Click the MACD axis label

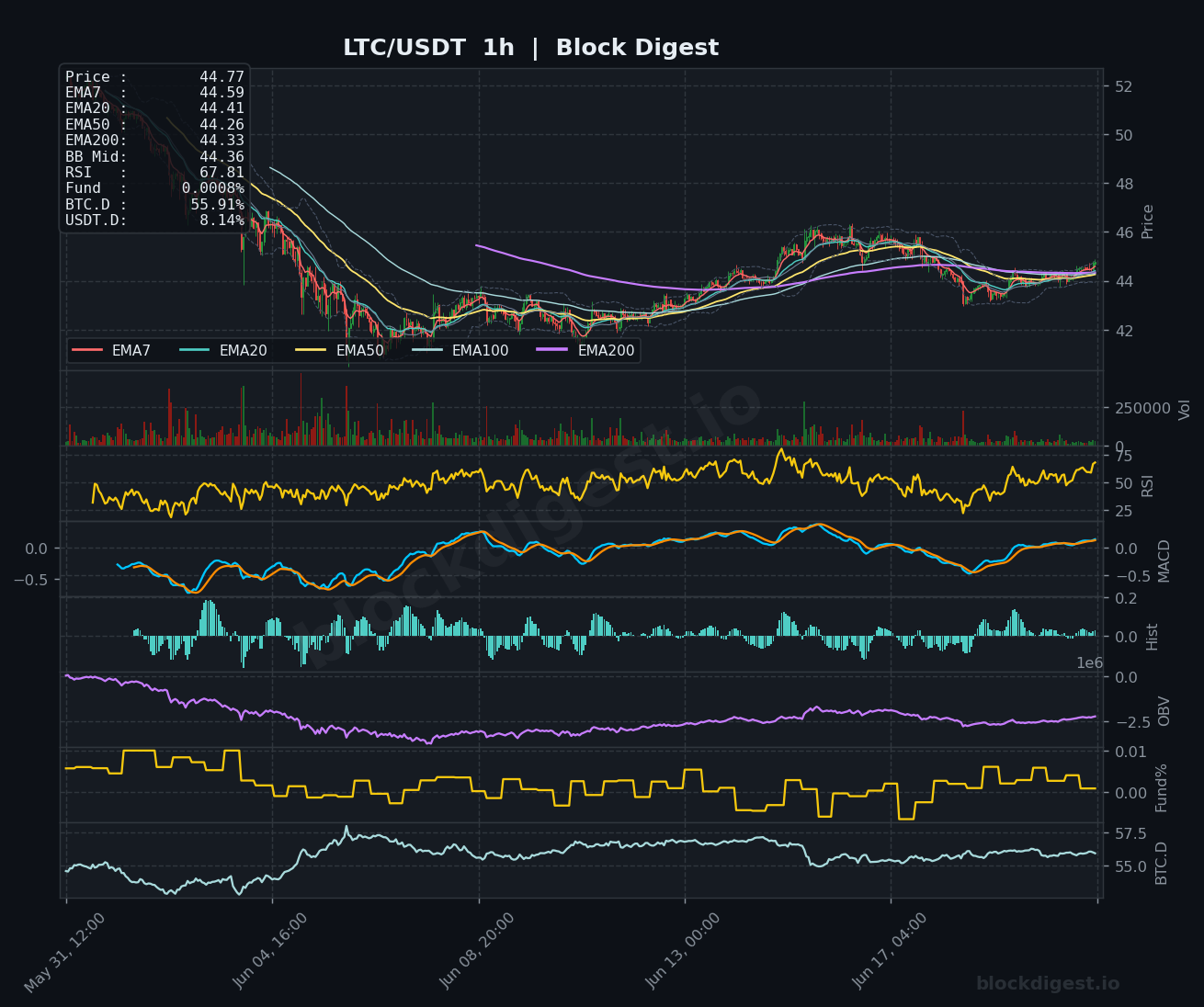(x=1164, y=560)
